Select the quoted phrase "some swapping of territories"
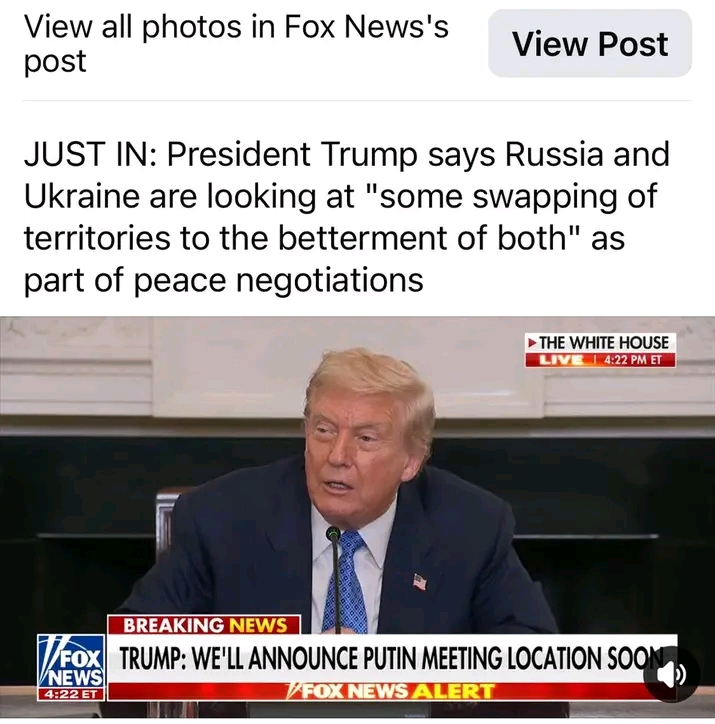The image size is (715, 724). click(x=341, y=217)
